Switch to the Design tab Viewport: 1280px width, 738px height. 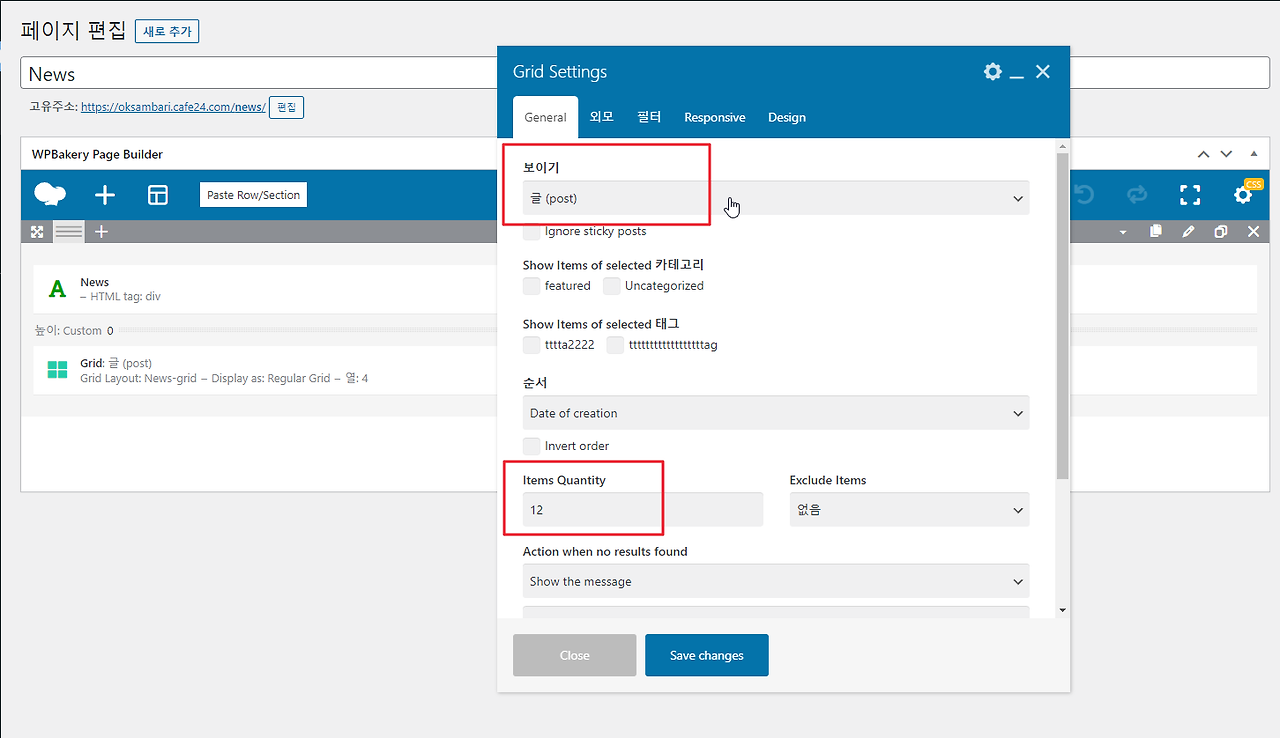pos(787,117)
